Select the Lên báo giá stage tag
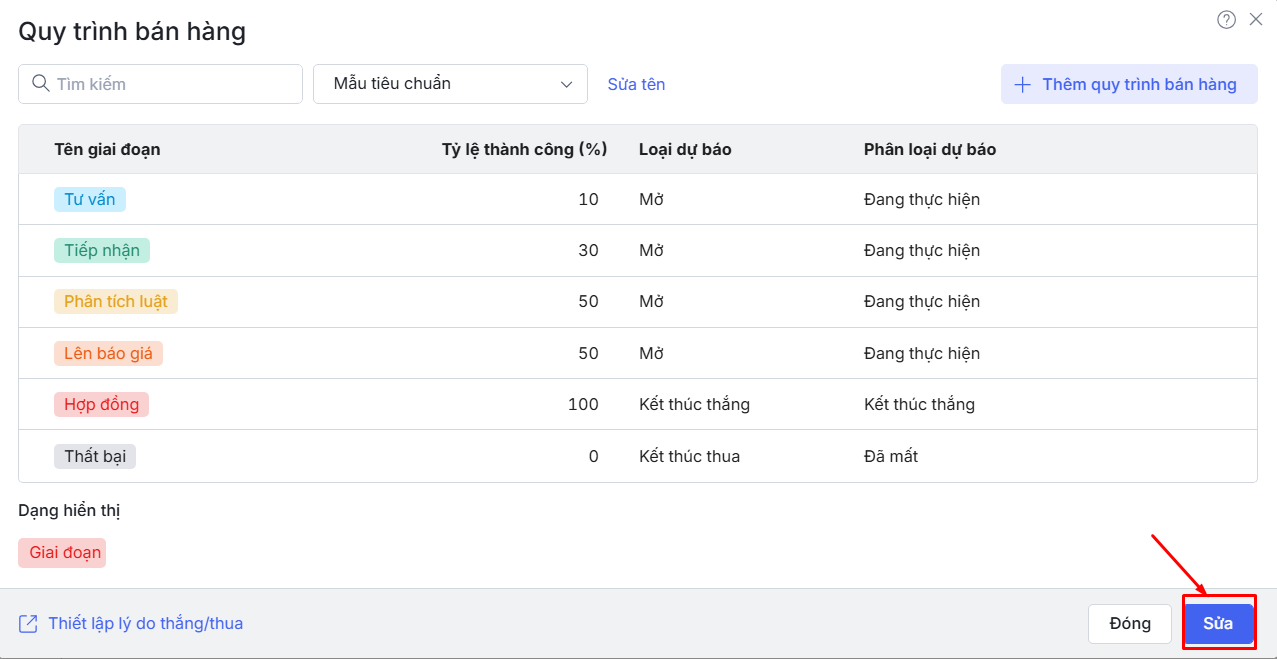 (x=108, y=353)
